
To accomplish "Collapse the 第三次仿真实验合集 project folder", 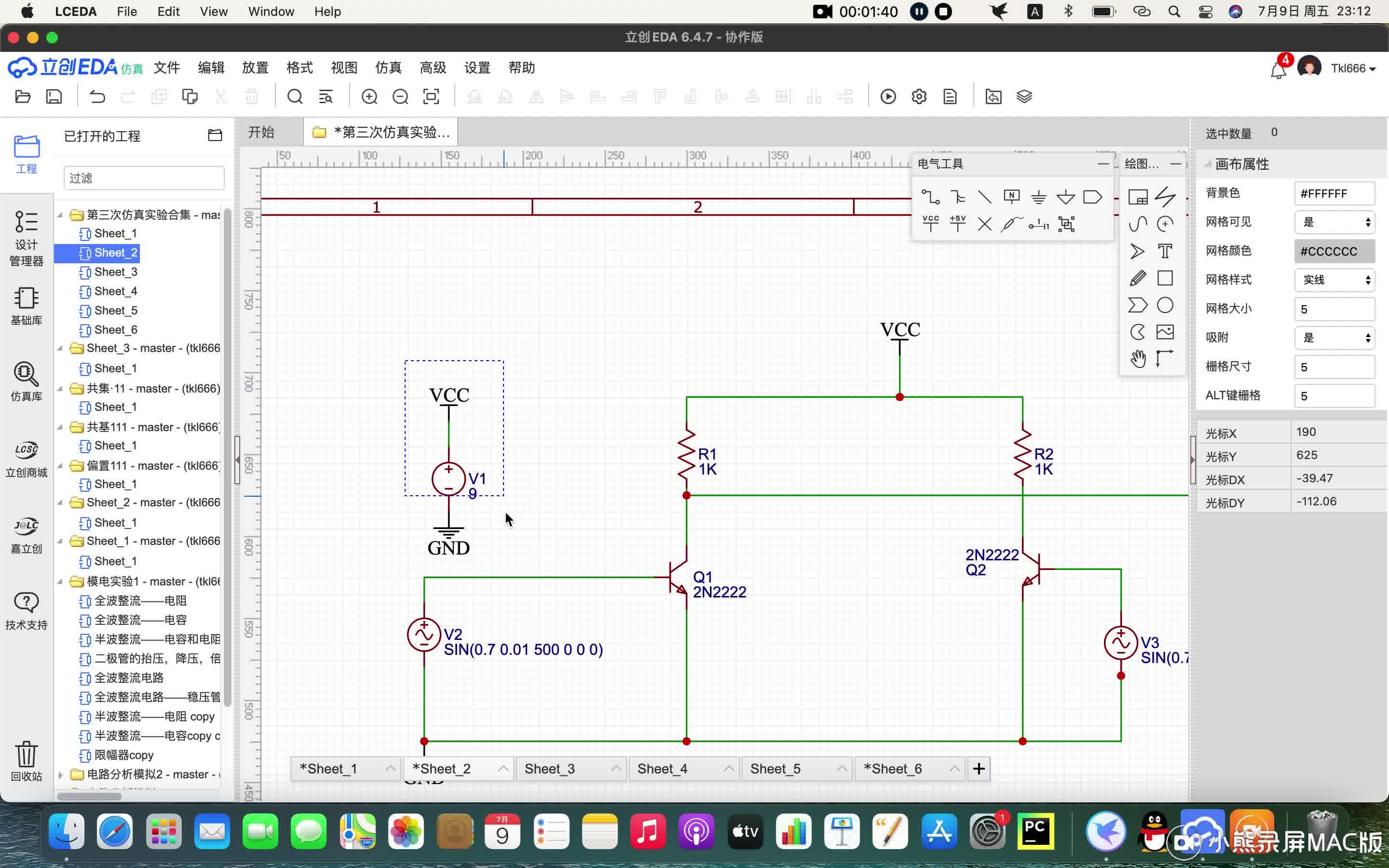I will coord(60,215).
